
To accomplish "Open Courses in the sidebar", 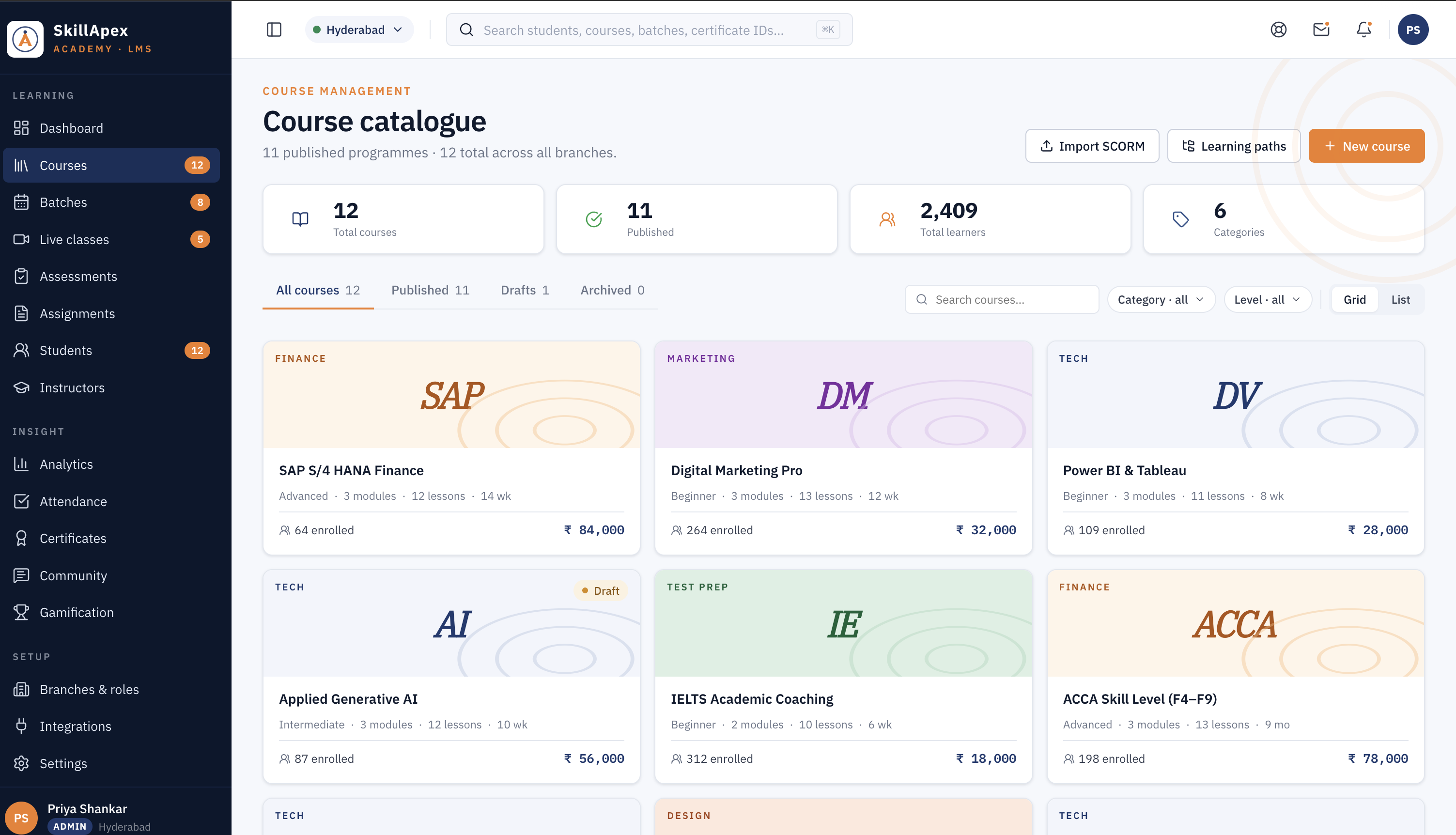I will [112, 165].
